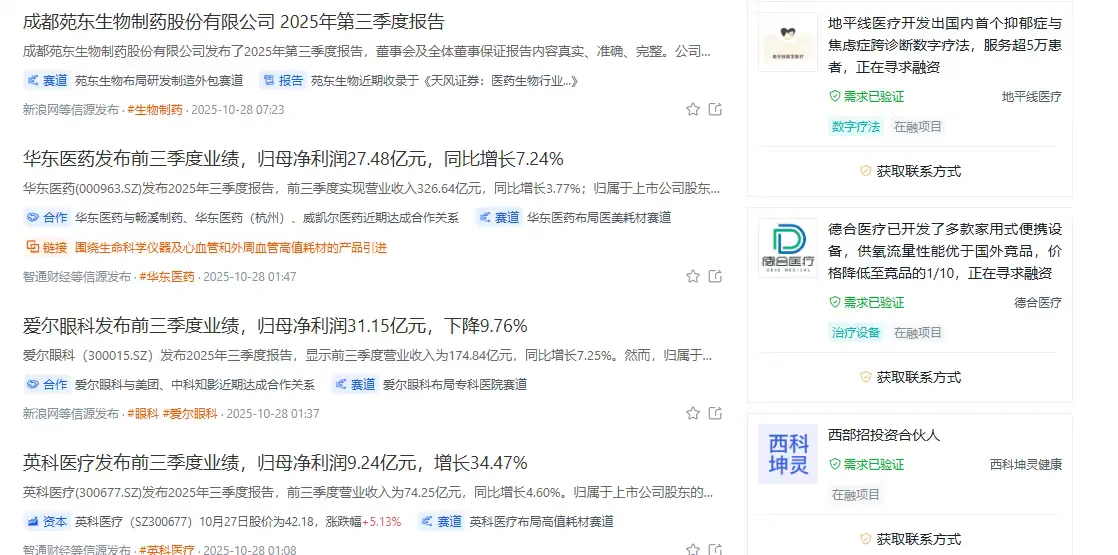
Task: Click 链接 tag under 华东医药 article
Action: pyautogui.click(x=46, y=248)
